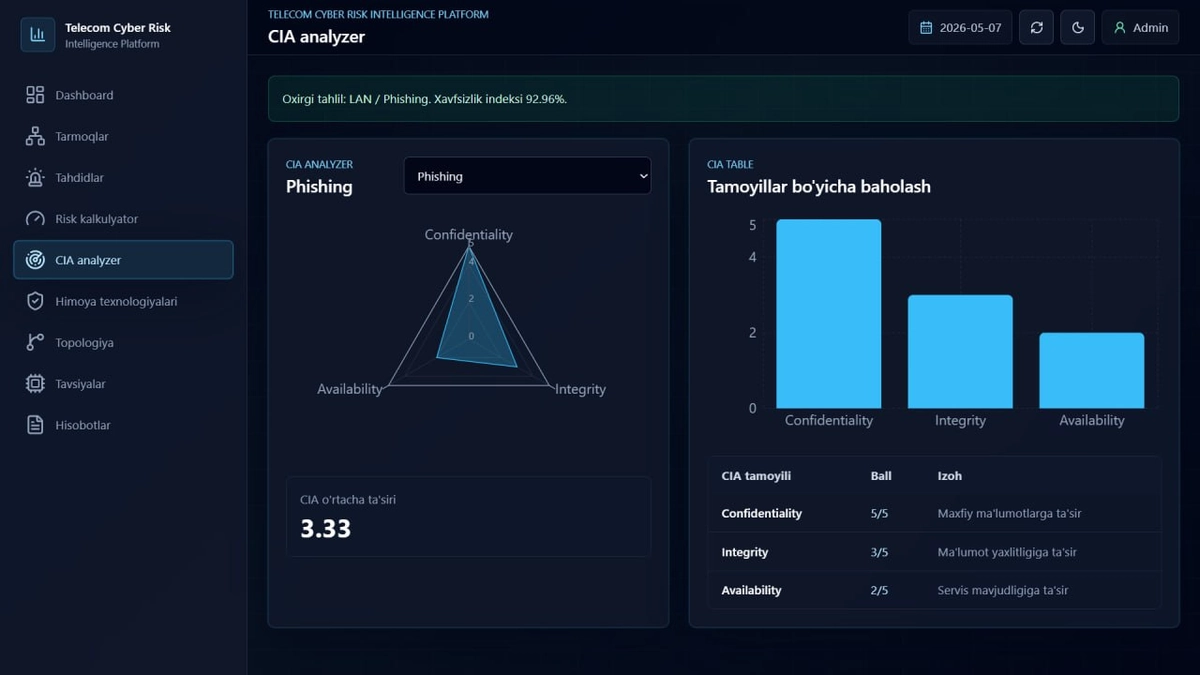Click the Availability bar in chart

[1092, 370]
